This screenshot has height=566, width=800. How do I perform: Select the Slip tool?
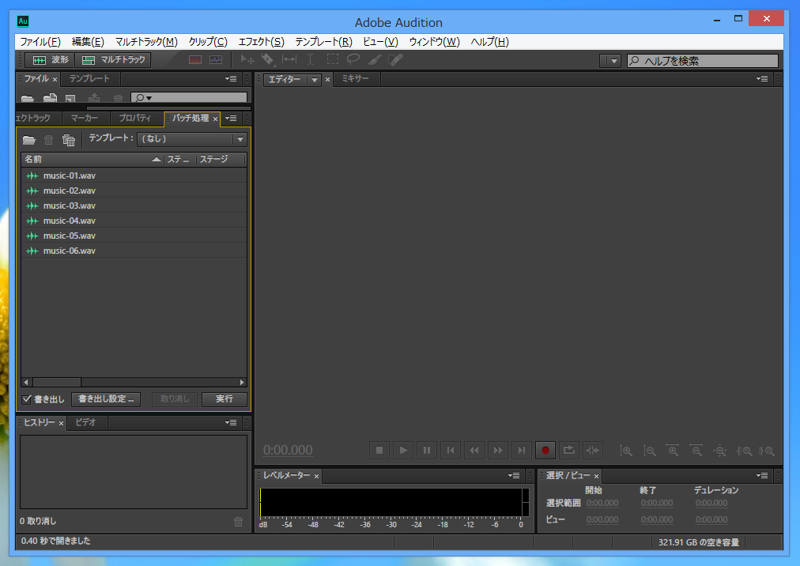pos(289,60)
